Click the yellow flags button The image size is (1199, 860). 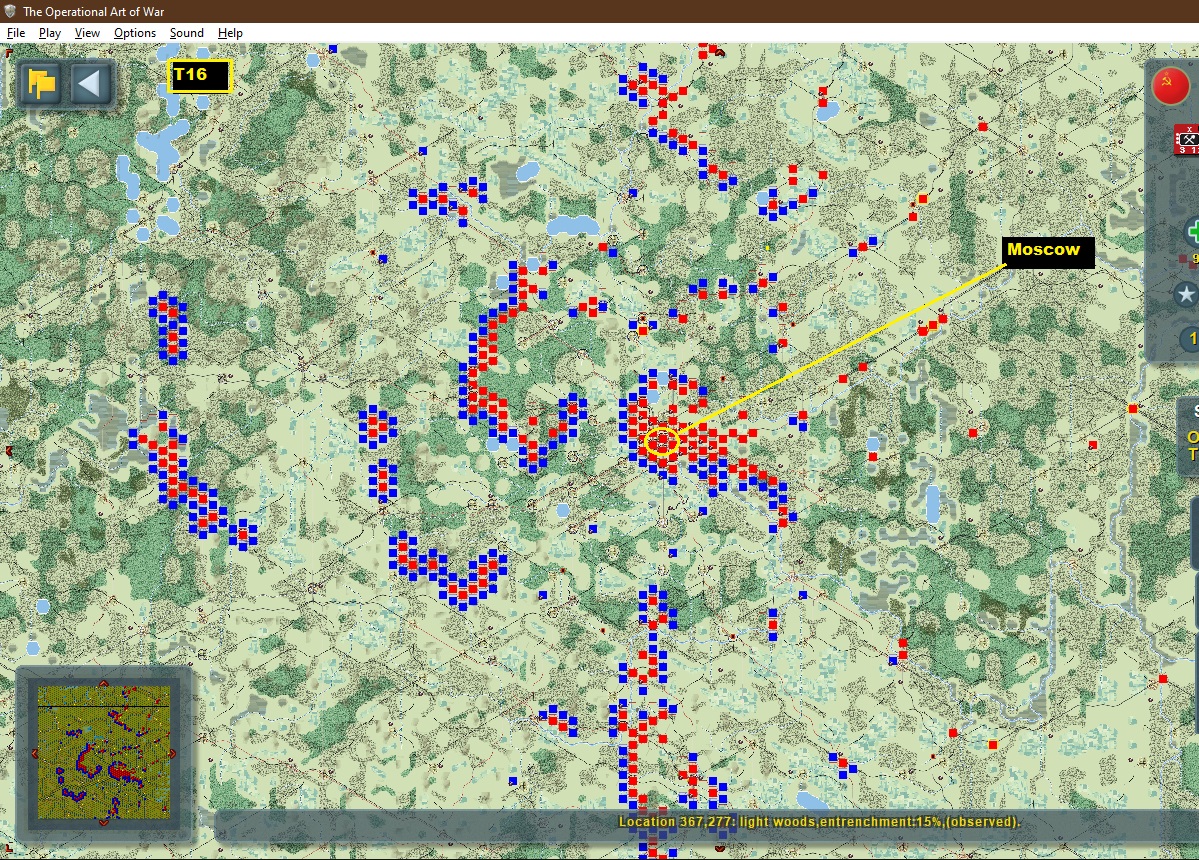point(41,83)
